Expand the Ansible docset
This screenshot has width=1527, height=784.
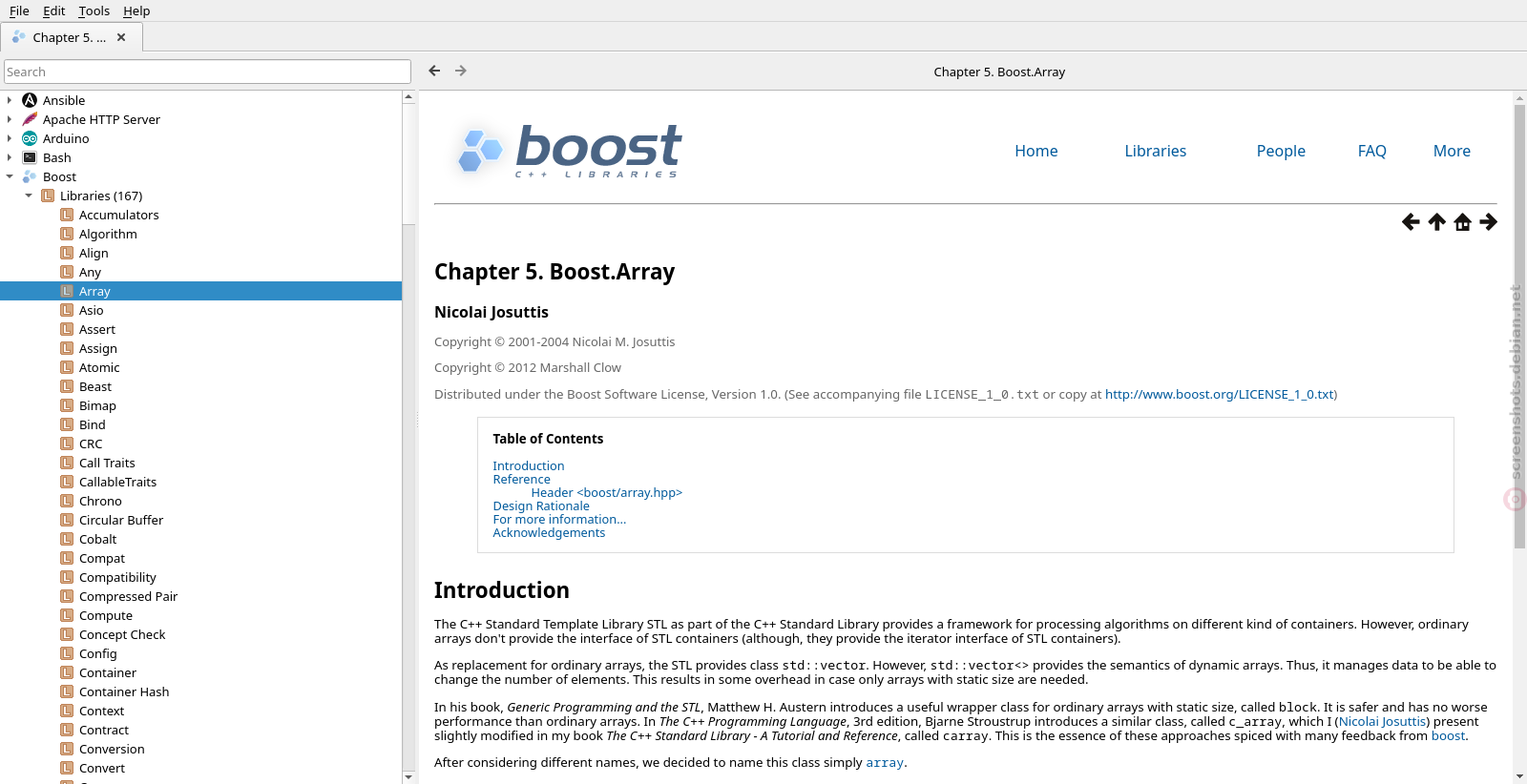pyautogui.click(x=10, y=100)
